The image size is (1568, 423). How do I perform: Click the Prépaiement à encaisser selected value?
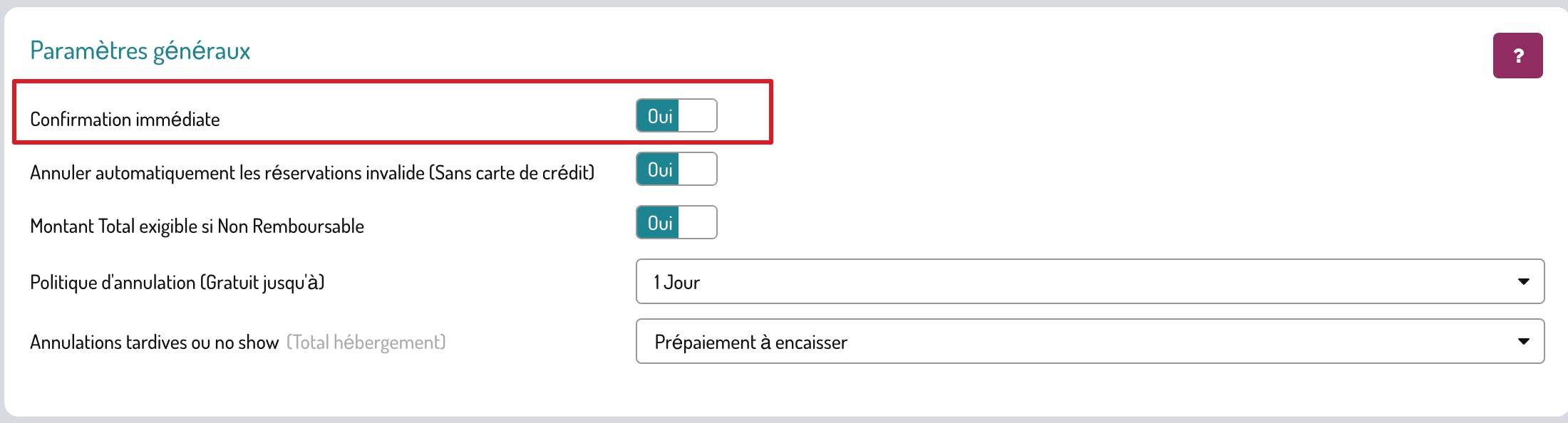click(x=751, y=343)
